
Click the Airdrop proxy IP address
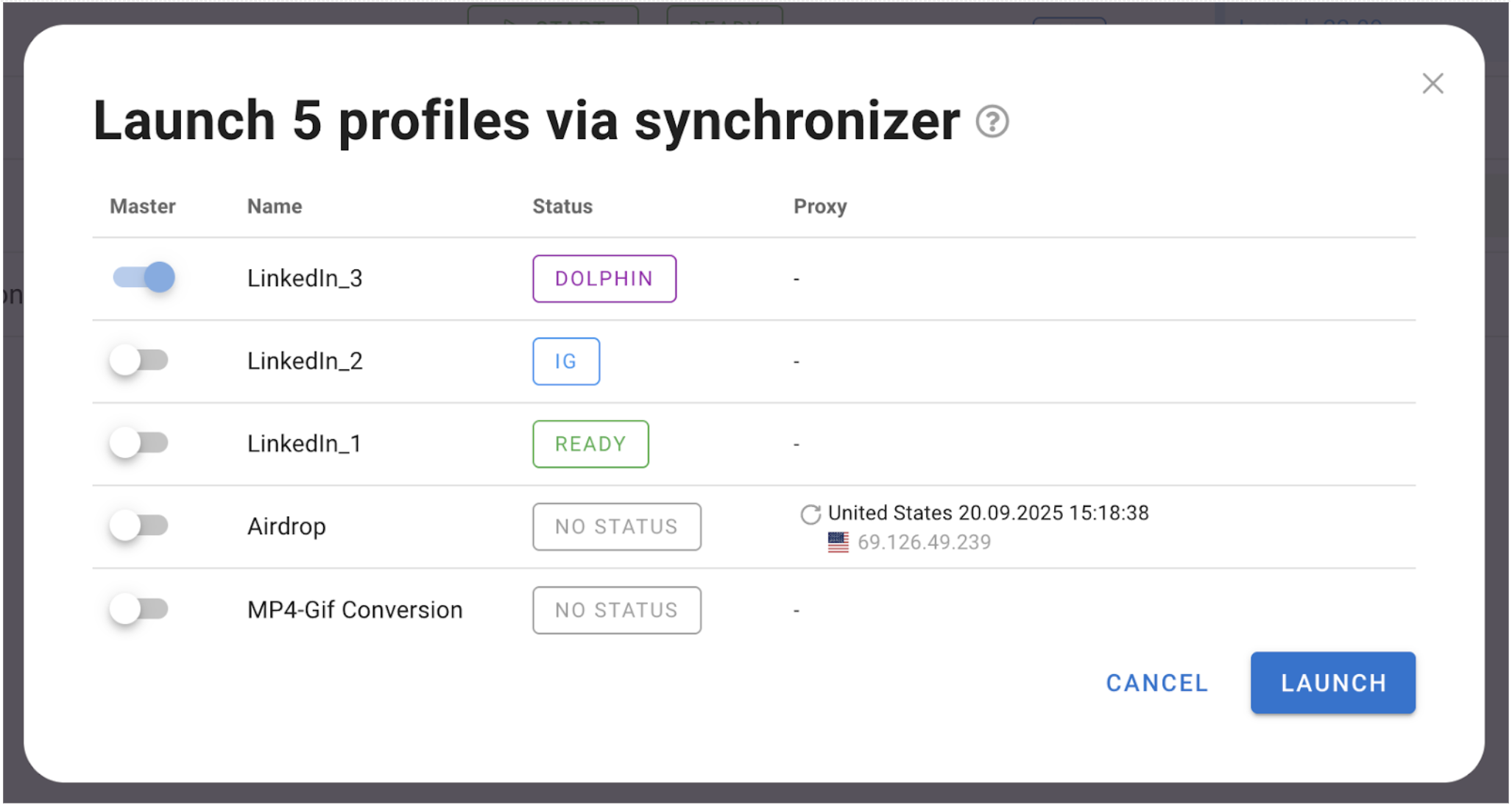[924, 542]
